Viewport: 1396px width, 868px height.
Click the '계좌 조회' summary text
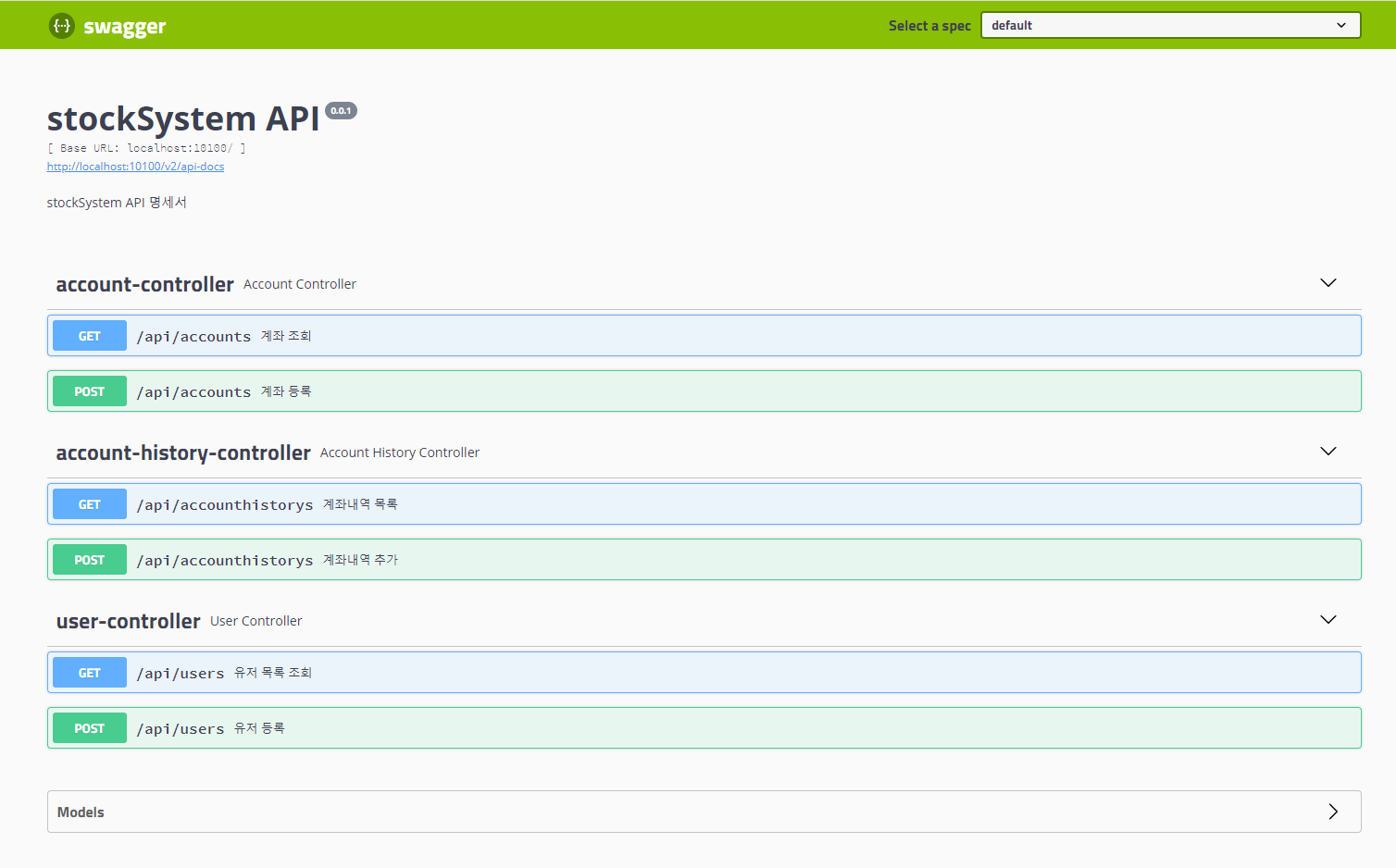(x=286, y=336)
